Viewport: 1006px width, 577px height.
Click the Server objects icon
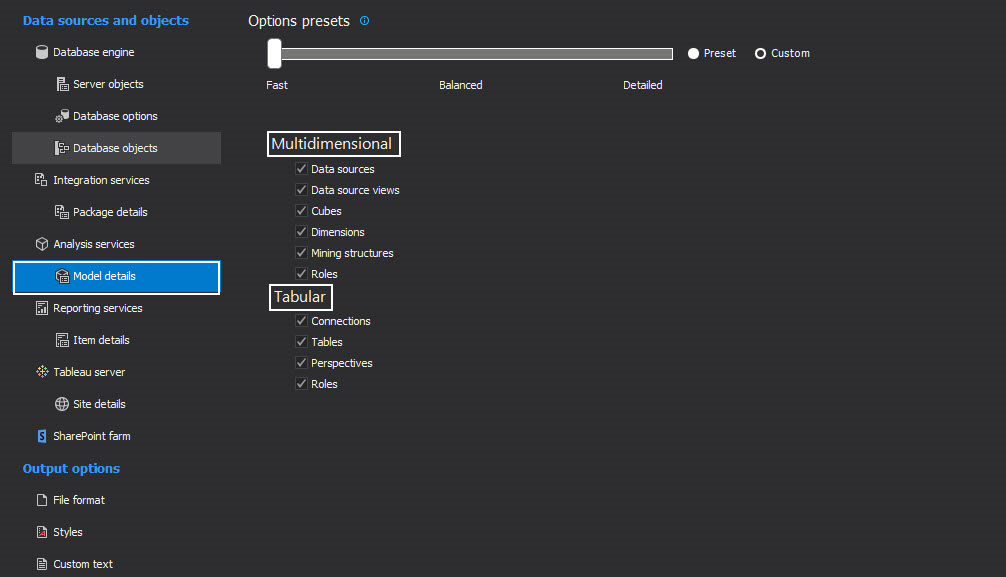tap(62, 84)
